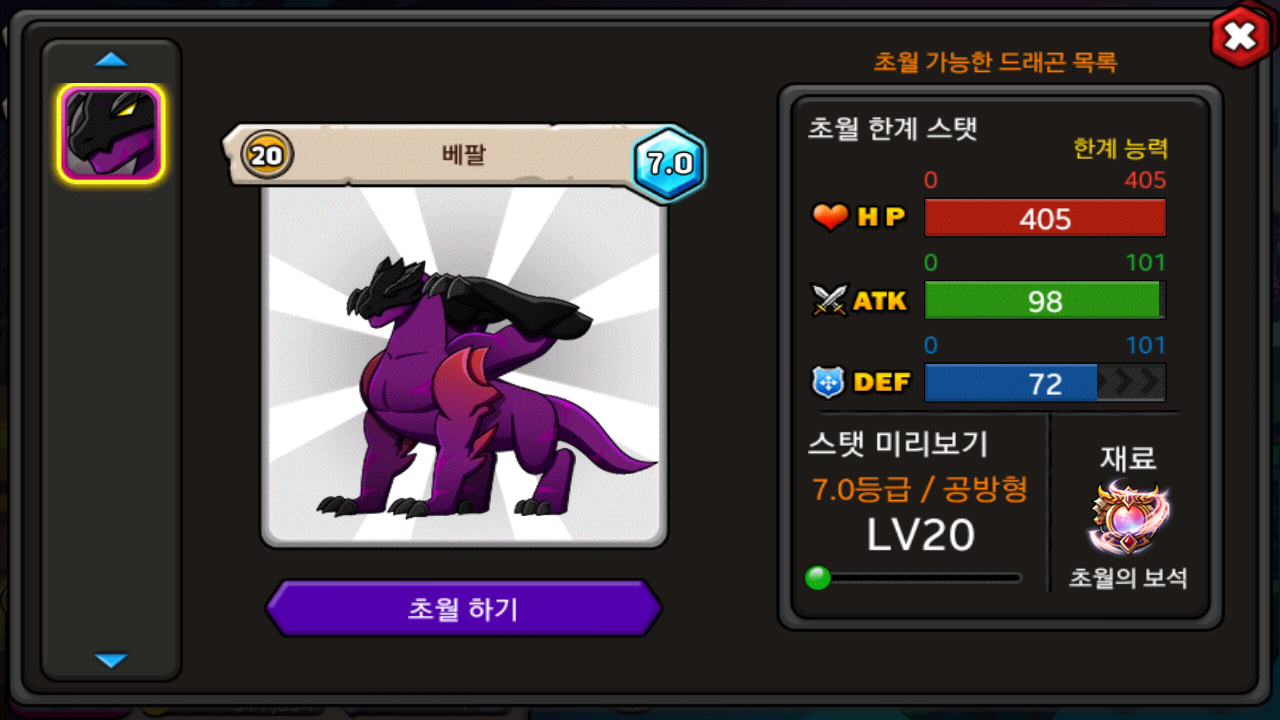The width and height of the screenshot is (1280, 720).
Task: Click the green ATK bar showing 98
Action: 1045,300
